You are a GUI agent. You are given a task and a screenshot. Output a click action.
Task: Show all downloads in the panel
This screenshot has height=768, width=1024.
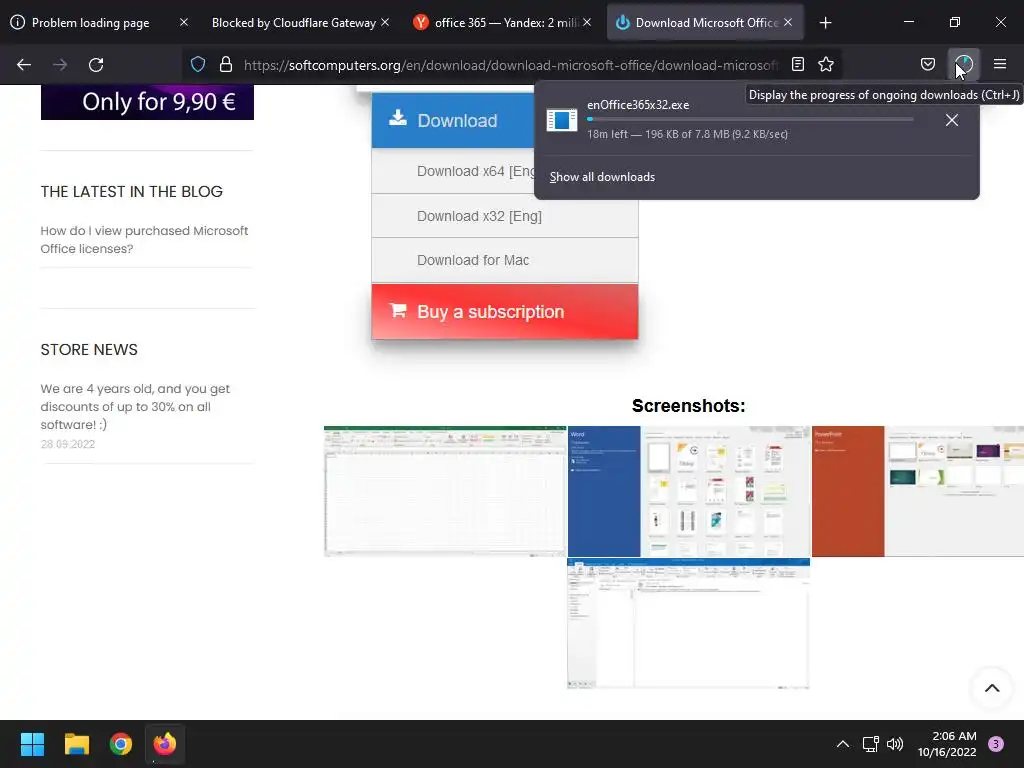pyautogui.click(x=602, y=177)
